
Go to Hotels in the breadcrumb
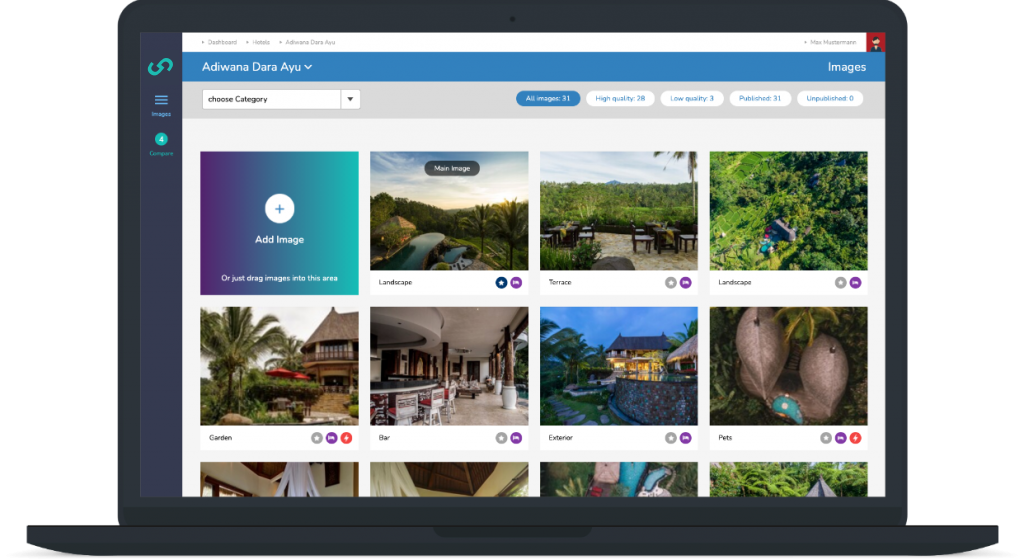pos(261,42)
